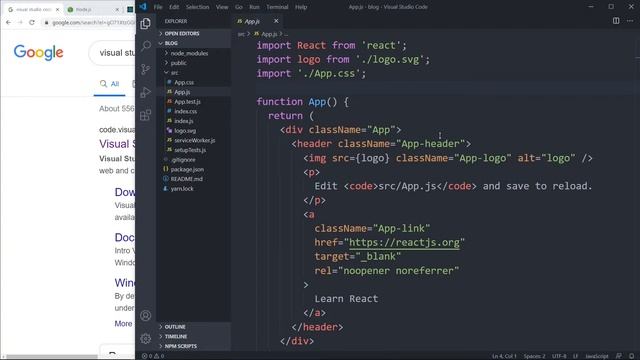Open yarn.lock in the explorer
This screenshot has width=640, height=360.
(x=193, y=189)
